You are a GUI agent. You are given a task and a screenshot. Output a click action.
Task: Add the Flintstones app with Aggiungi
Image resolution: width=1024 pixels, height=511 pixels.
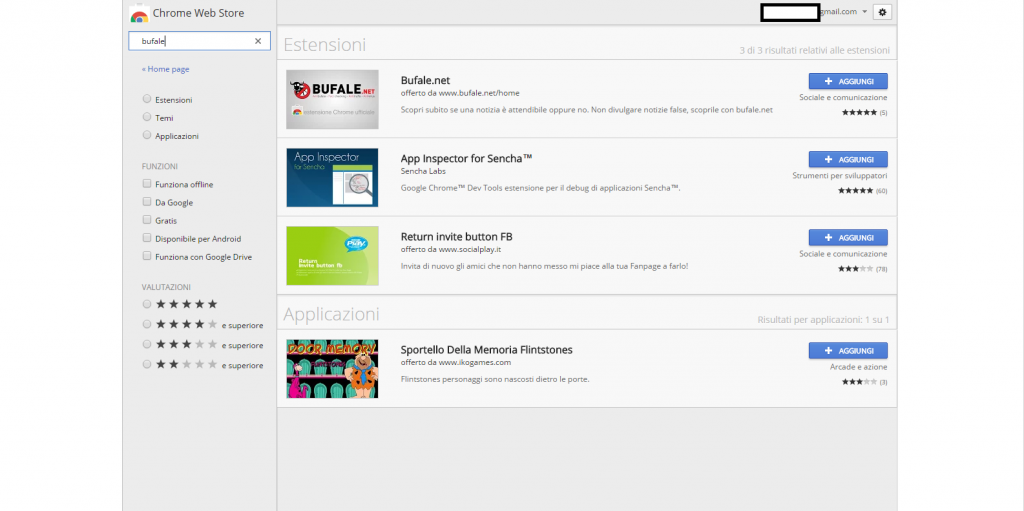(x=847, y=350)
